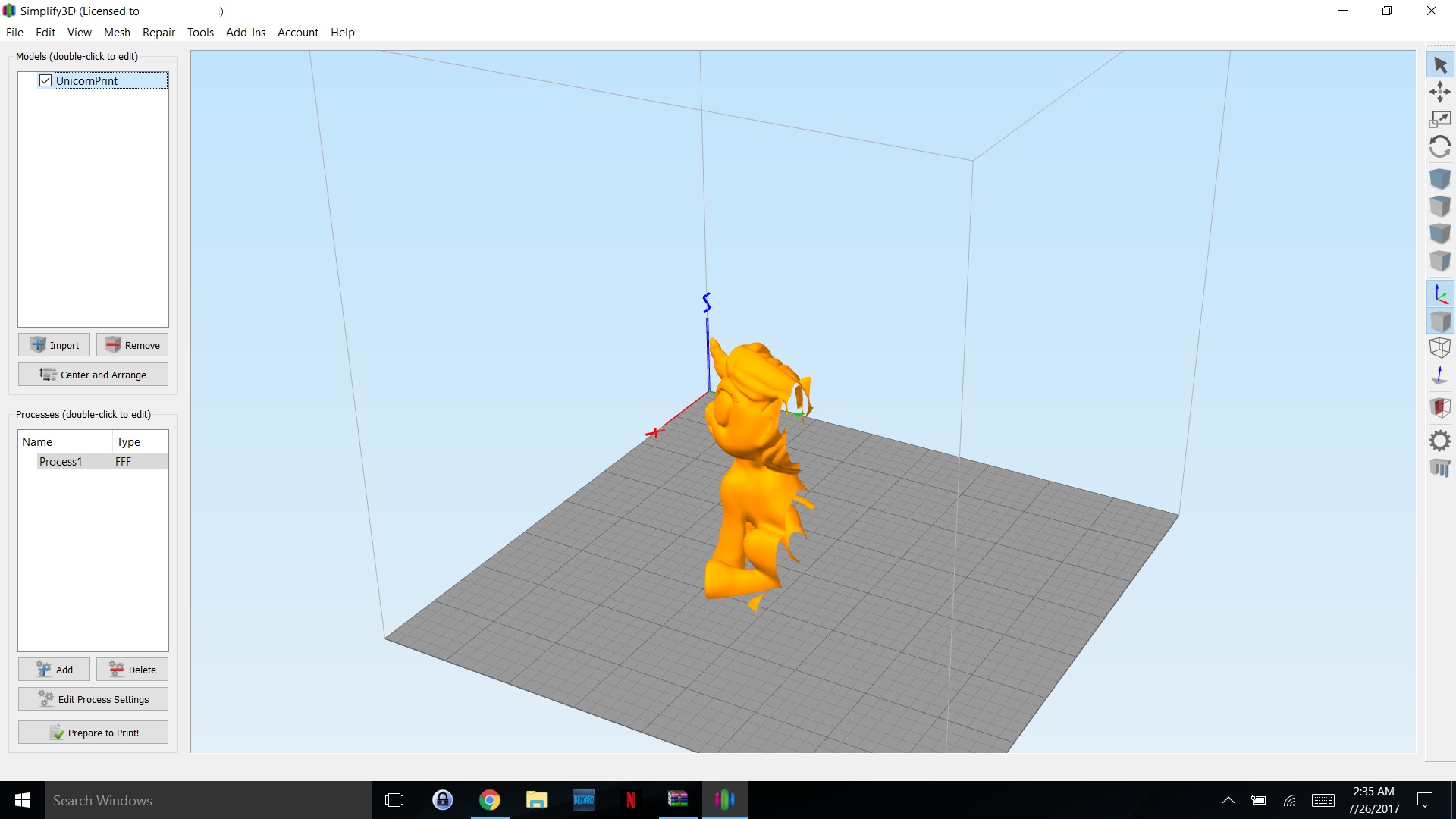Open the View menu
Viewport: 1456px width, 819px height.
(79, 32)
